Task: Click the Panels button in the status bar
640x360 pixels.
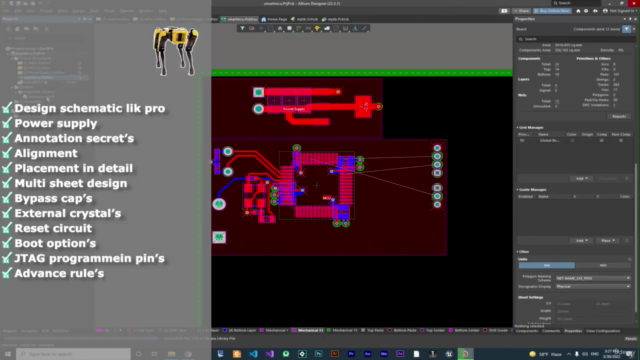Action: click(x=631, y=339)
